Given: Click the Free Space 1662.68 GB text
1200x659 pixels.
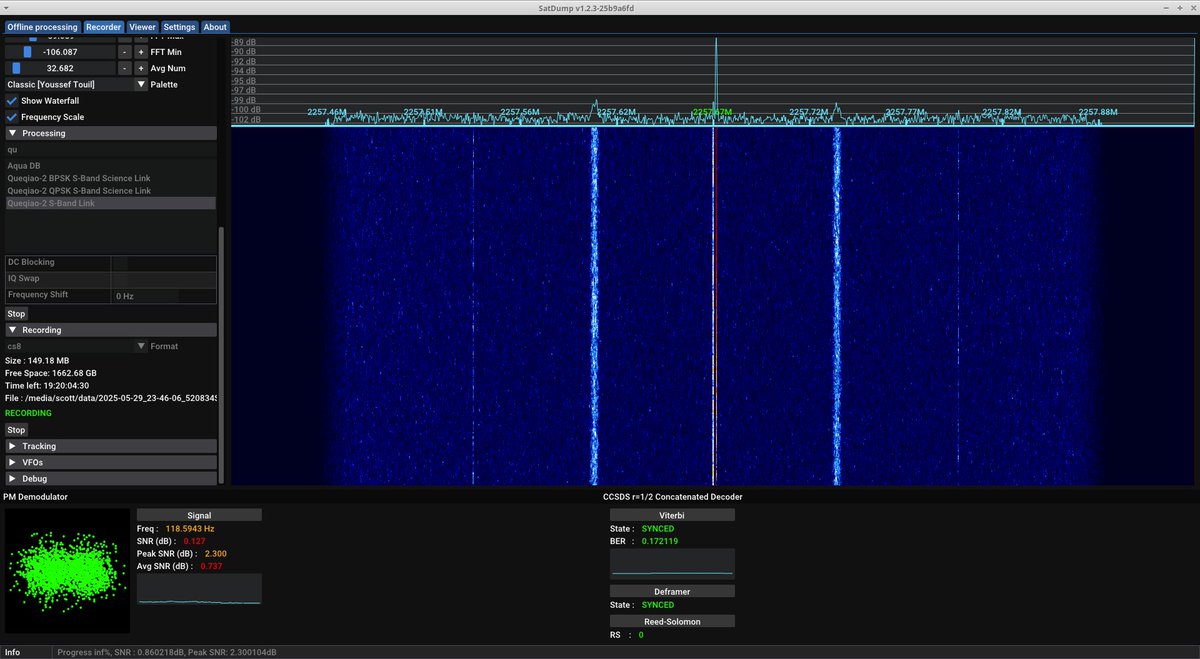Looking at the screenshot, I should pyautogui.click(x=51, y=373).
